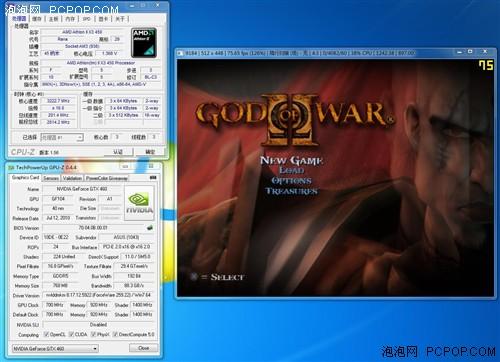Select Treasures in God of War menu
This screenshot has height=362, width=500.
pyautogui.click(x=291, y=191)
